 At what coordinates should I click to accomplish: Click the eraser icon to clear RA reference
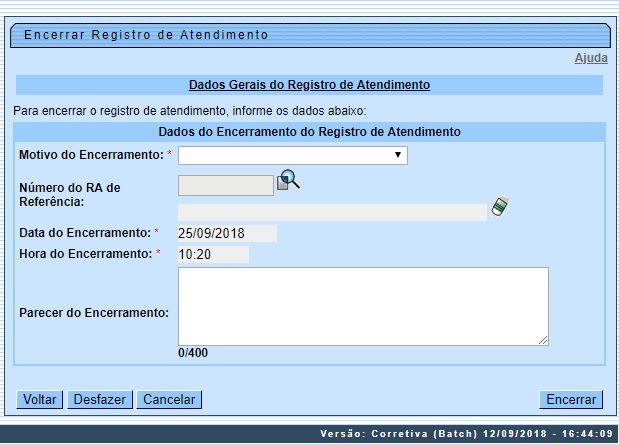(x=500, y=207)
